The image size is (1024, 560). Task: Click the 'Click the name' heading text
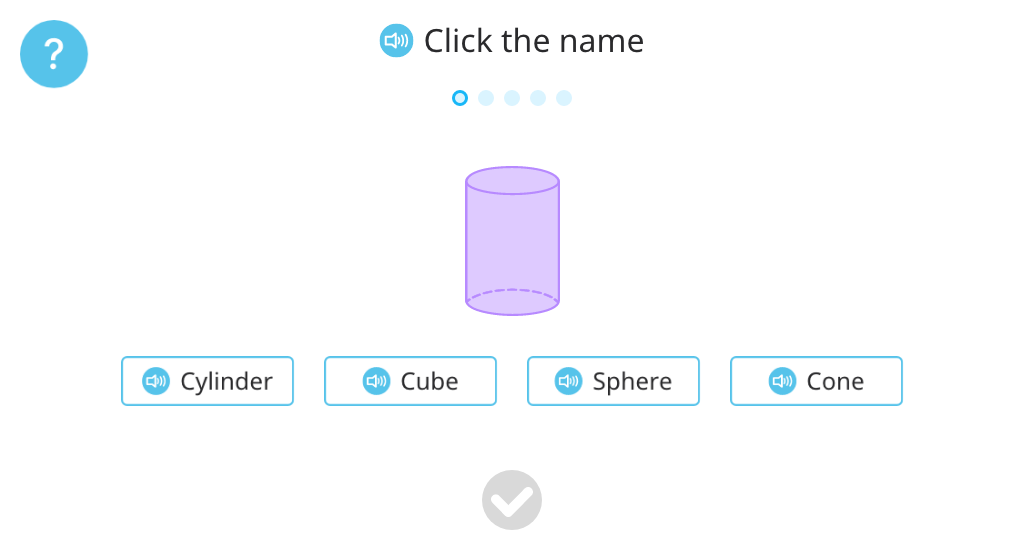(x=534, y=41)
